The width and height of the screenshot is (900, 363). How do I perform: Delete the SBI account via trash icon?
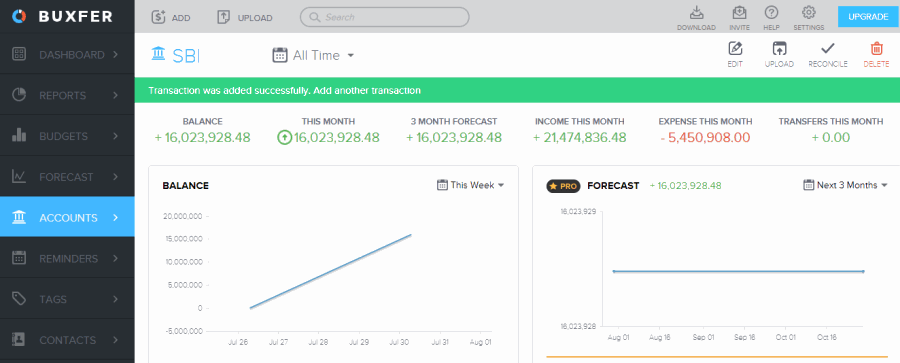(876, 48)
